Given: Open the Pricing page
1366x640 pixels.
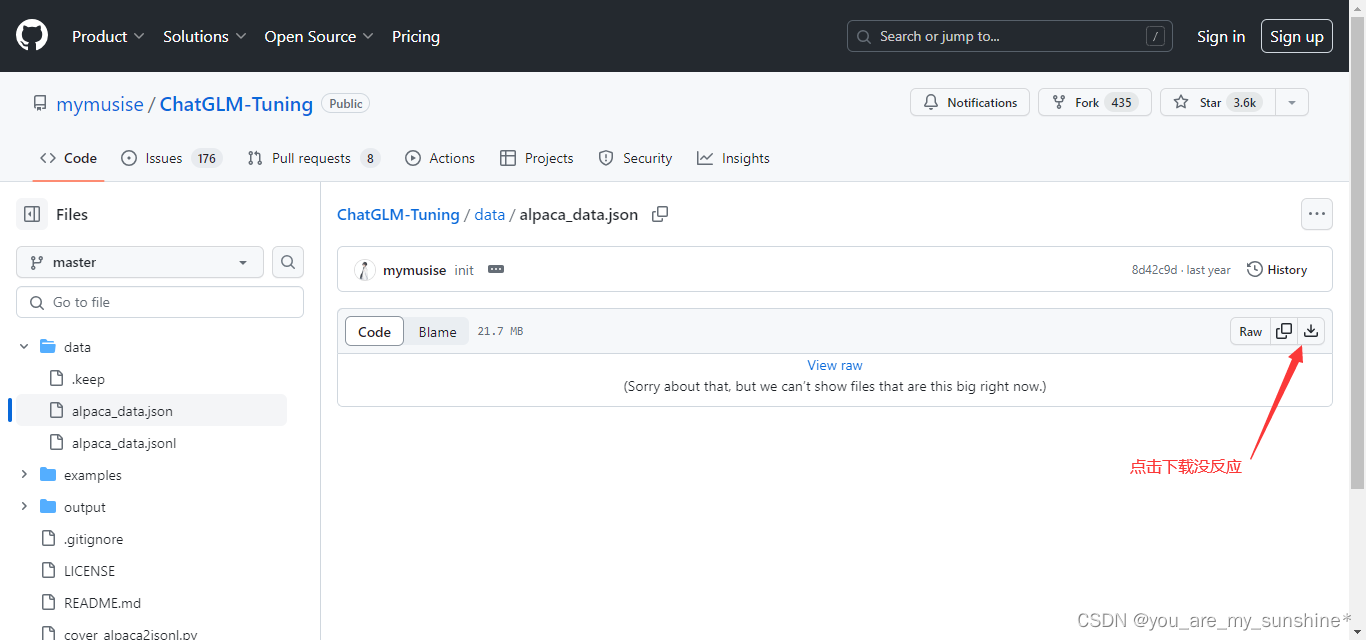Looking at the screenshot, I should tap(416, 36).
